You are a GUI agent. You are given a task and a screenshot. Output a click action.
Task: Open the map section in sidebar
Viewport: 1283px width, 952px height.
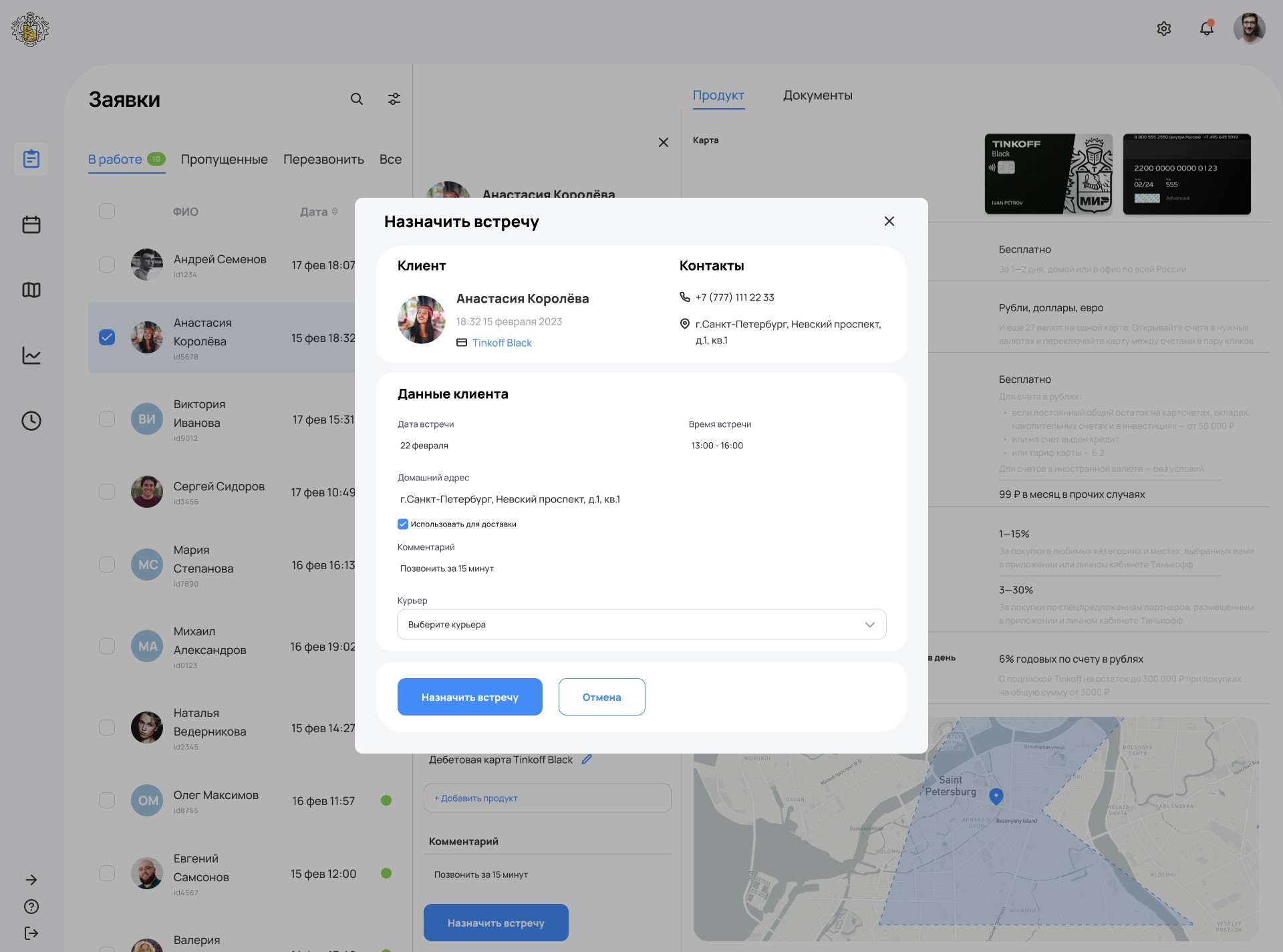point(31,290)
